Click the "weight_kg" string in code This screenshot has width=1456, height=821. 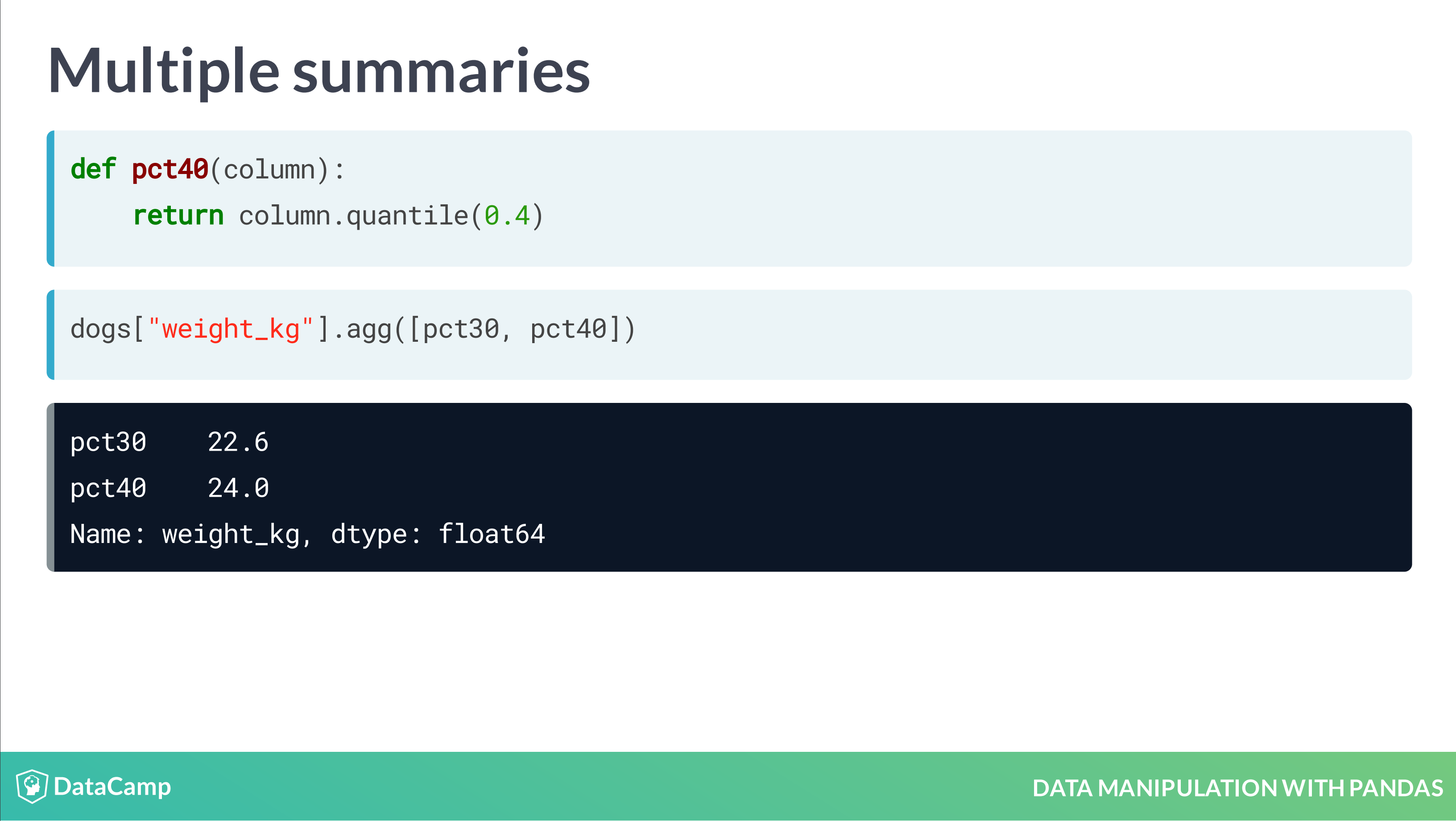click(231, 329)
